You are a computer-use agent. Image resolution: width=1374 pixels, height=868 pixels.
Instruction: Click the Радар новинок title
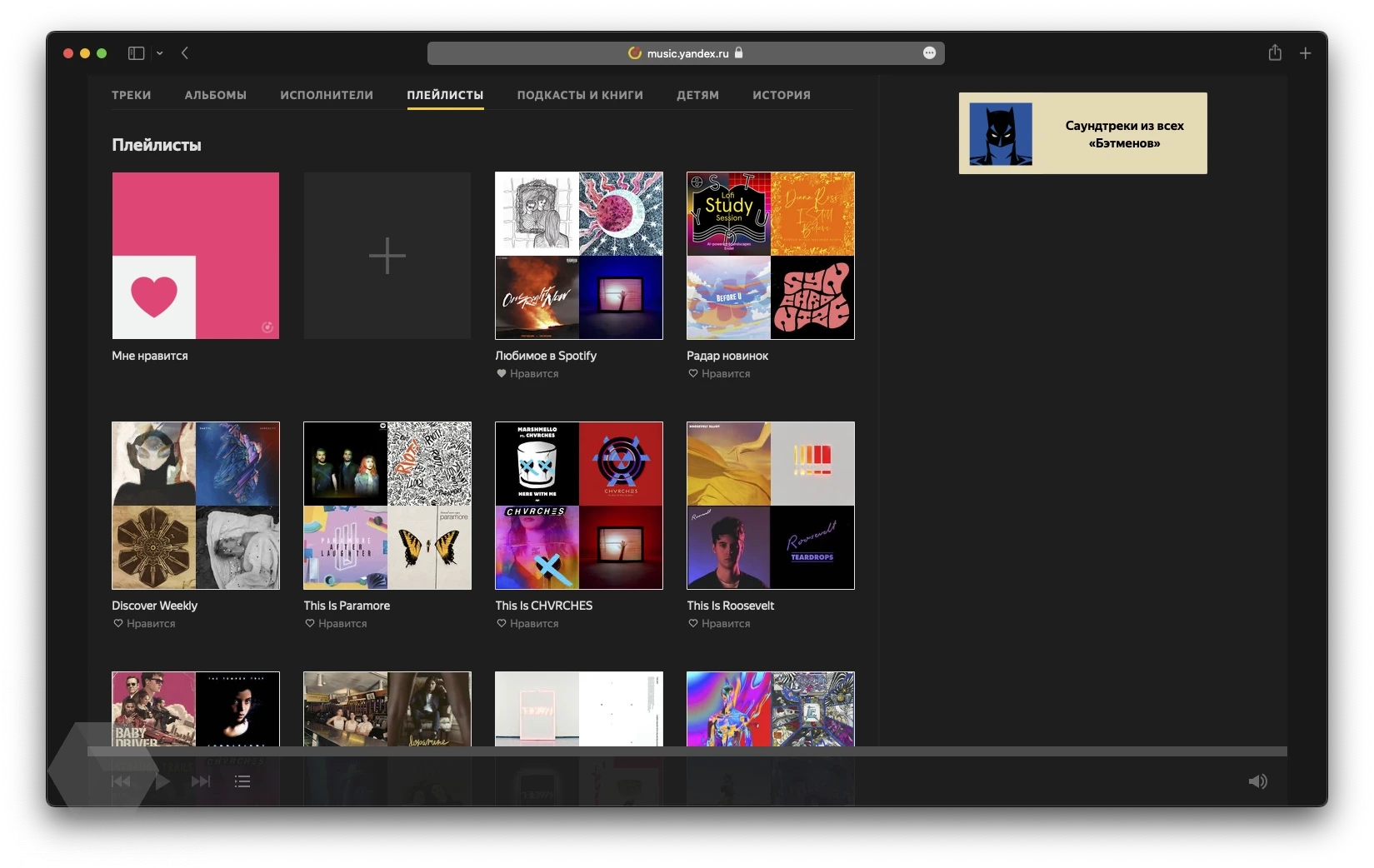click(x=727, y=356)
